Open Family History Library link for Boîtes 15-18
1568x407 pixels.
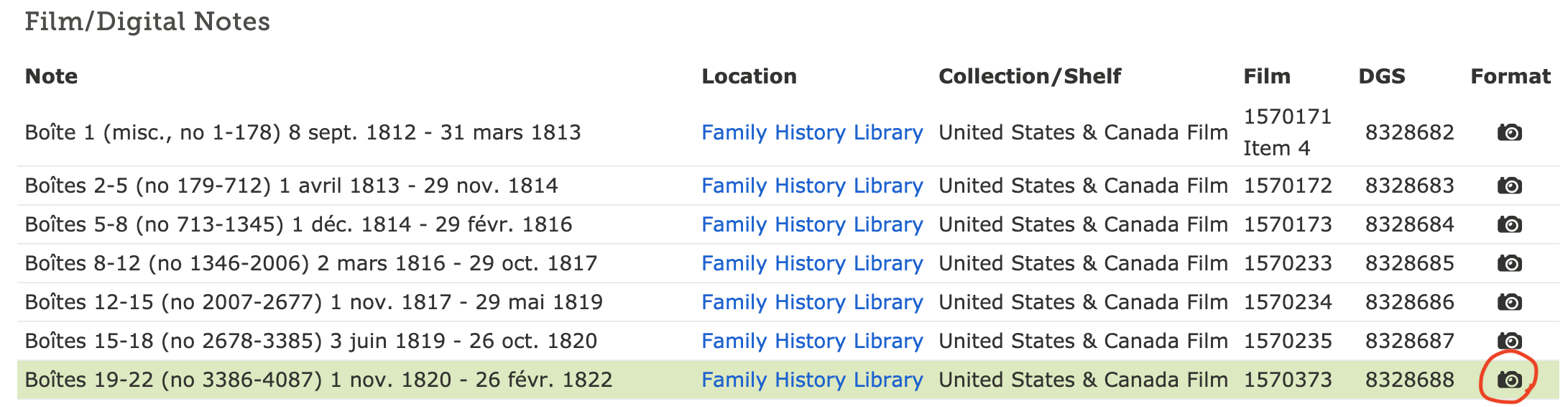812,342
